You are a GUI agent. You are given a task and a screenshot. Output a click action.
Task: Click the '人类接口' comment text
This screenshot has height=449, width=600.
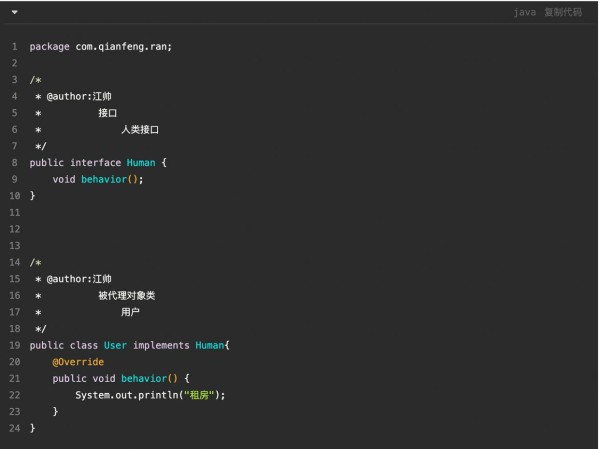(x=140, y=129)
